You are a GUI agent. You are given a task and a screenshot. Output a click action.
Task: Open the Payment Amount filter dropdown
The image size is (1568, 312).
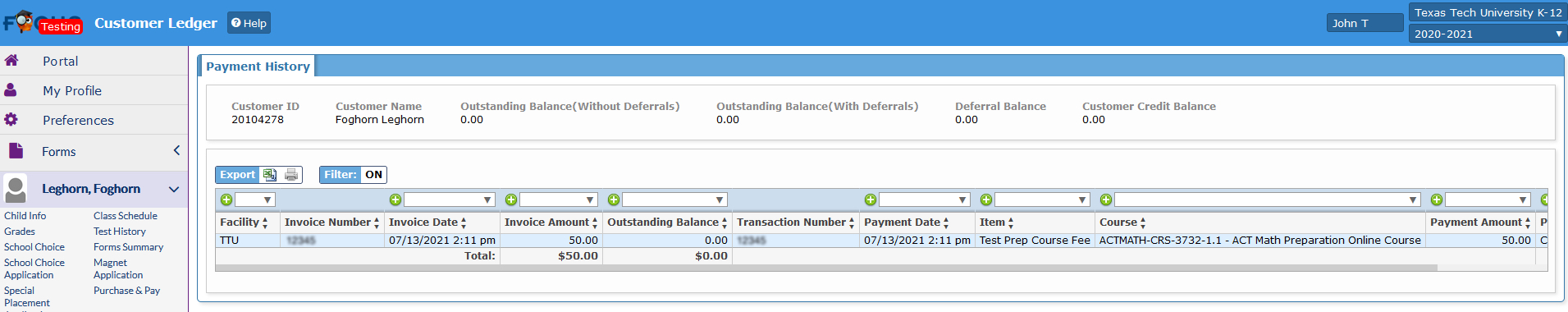click(1488, 200)
